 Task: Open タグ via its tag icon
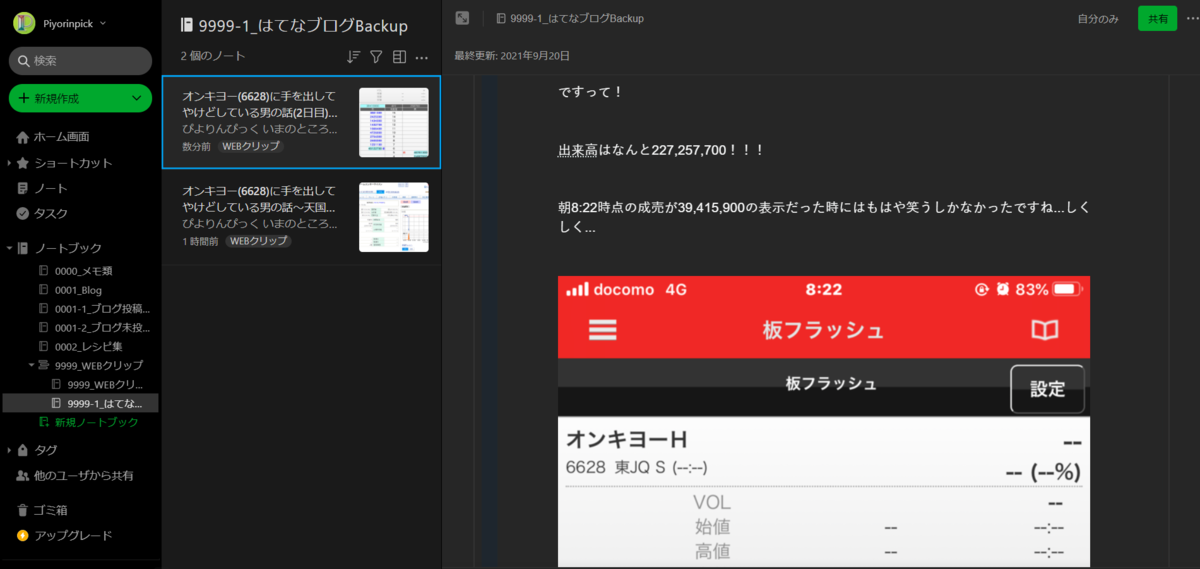point(23,450)
